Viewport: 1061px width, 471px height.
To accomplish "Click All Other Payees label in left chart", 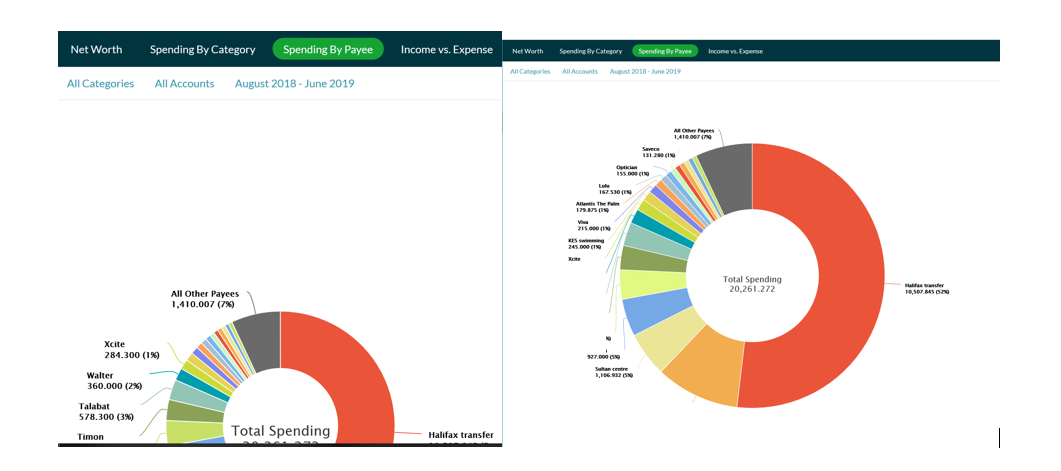I will (x=203, y=299).
